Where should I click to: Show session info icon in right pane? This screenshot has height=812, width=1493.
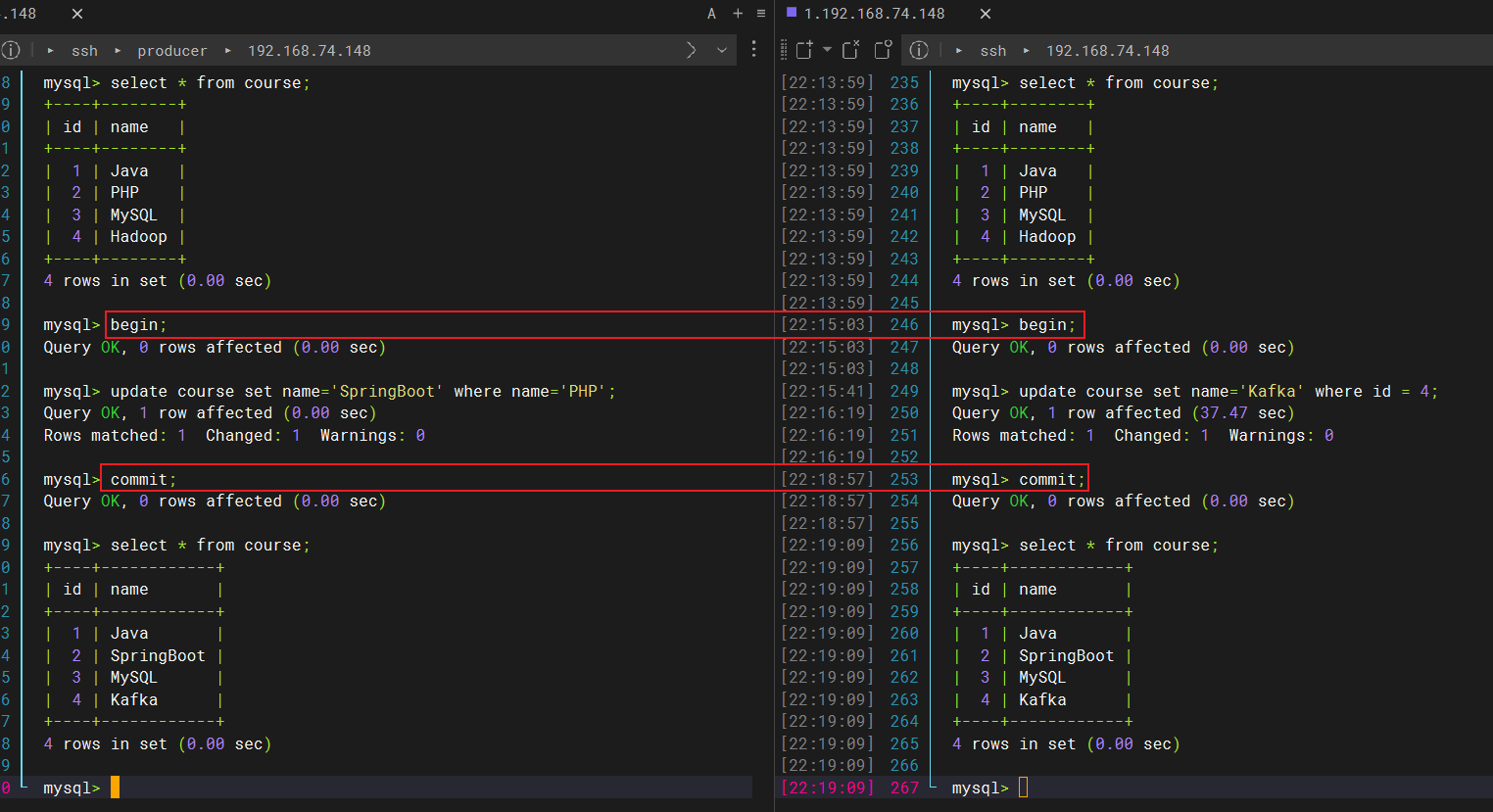tap(919, 50)
